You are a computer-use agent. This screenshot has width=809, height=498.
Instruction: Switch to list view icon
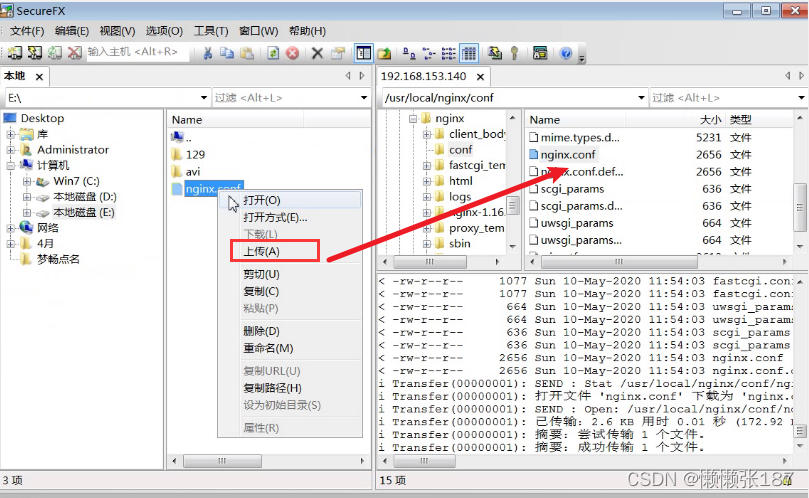(x=448, y=53)
